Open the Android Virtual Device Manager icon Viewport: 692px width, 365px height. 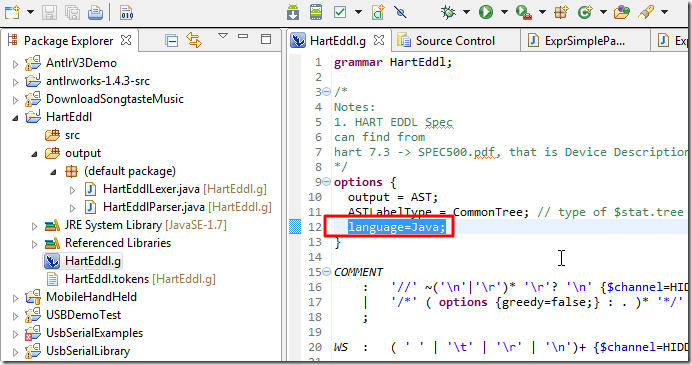[x=316, y=12]
